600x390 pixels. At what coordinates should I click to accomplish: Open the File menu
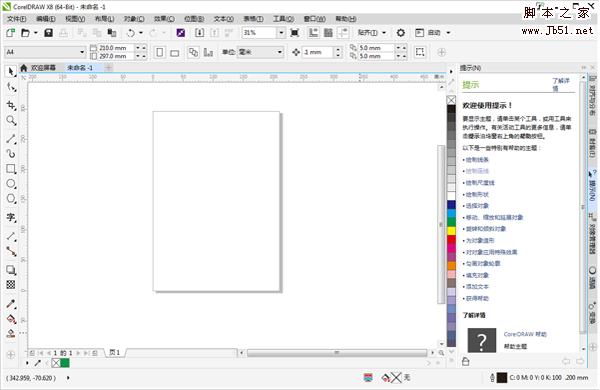click(16, 19)
